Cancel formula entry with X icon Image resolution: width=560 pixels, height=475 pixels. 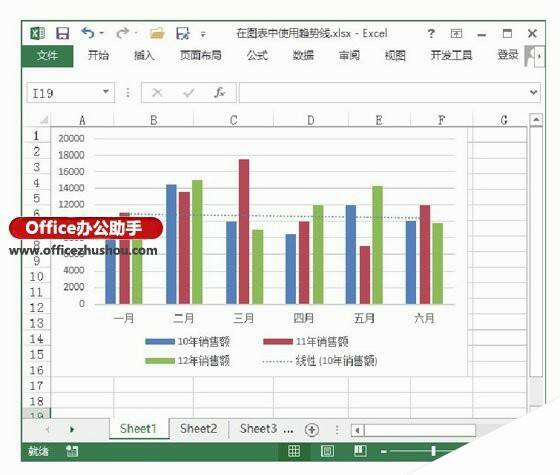click(x=157, y=93)
